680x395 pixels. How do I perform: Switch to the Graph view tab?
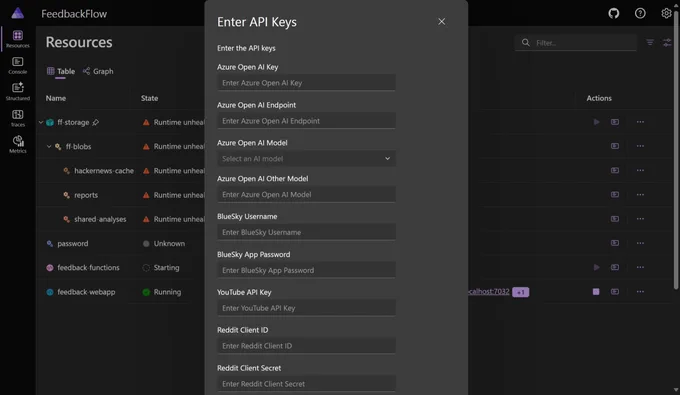point(98,71)
